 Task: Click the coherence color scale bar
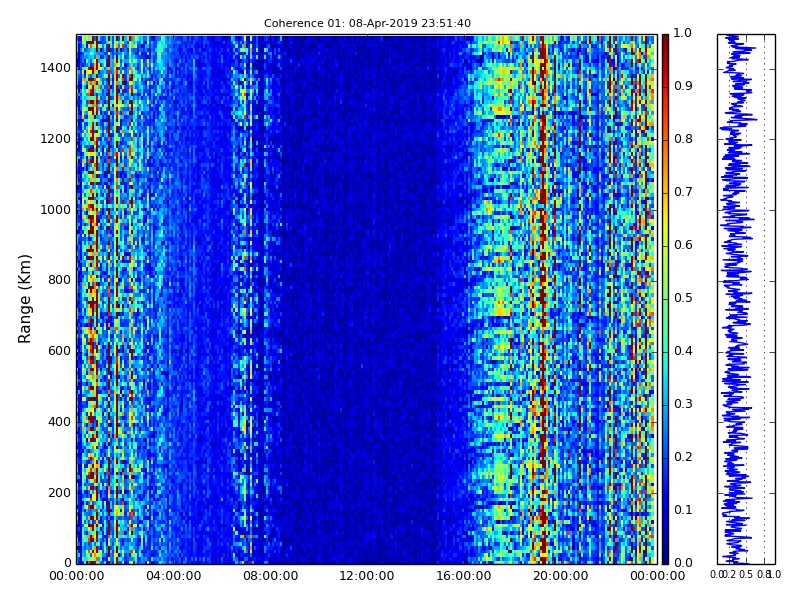click(x=665, y=299)
